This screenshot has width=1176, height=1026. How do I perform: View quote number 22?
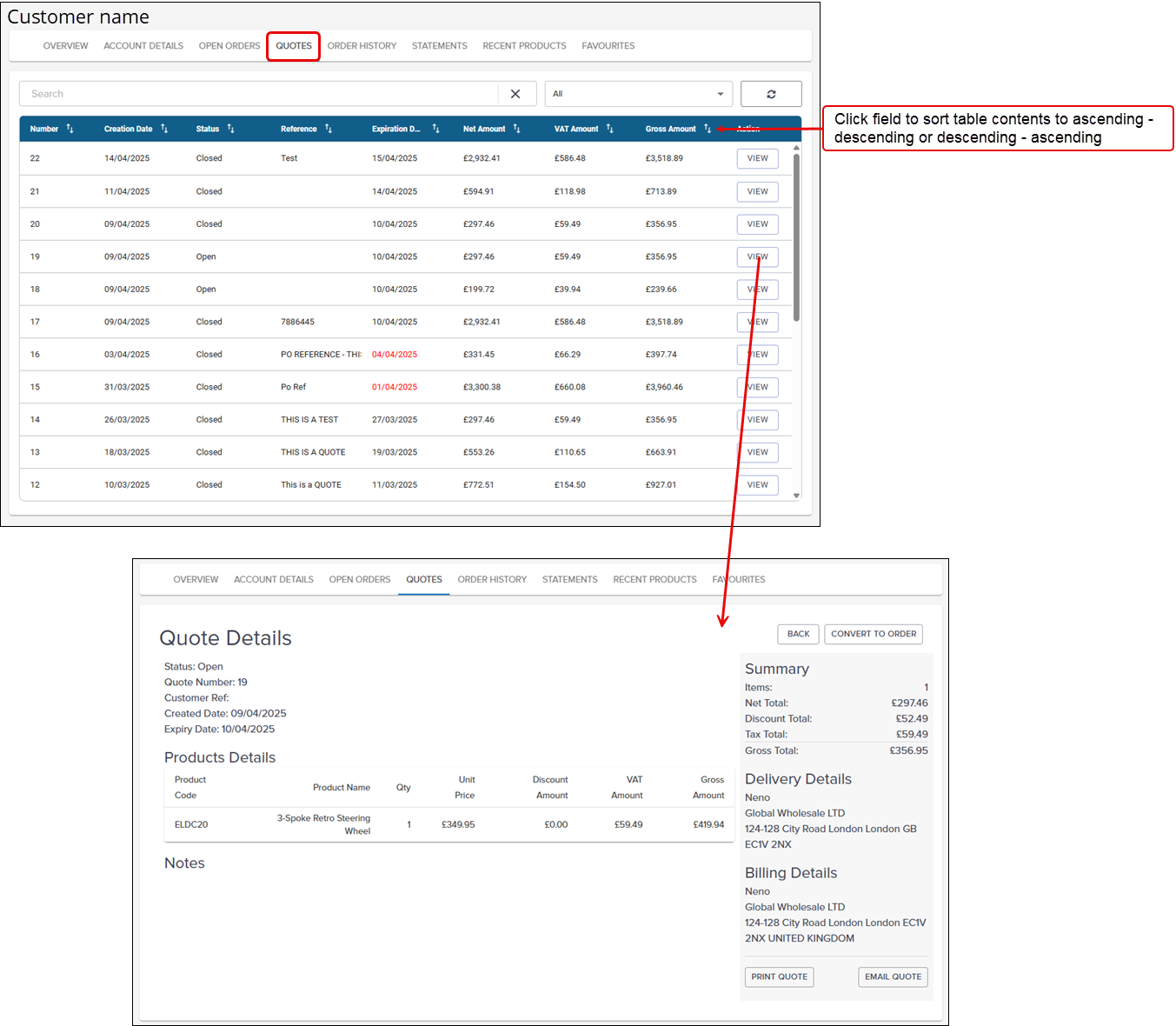point(757,158)
